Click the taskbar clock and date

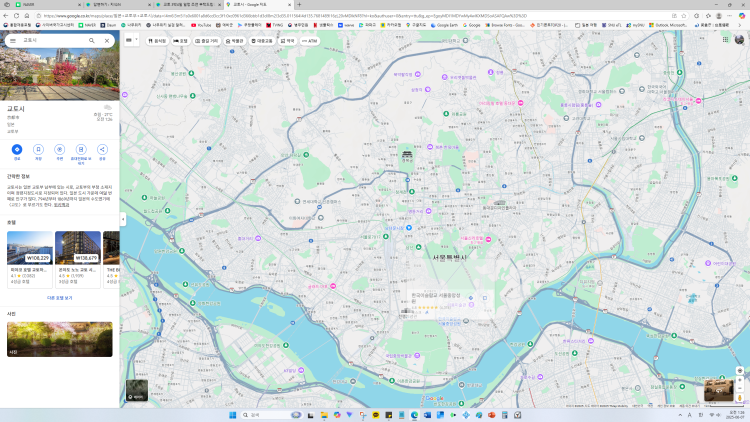click(x=737, y=415)
